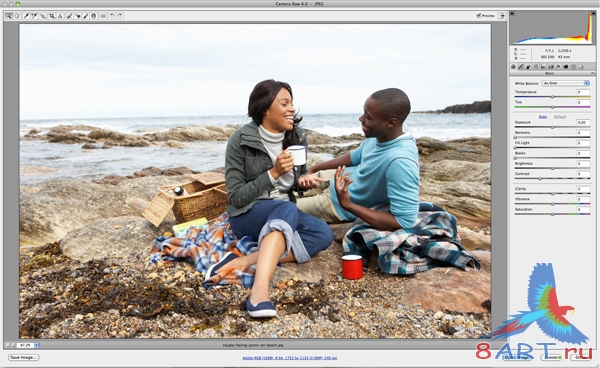Open the White Balance dropdown

(566, 83)
